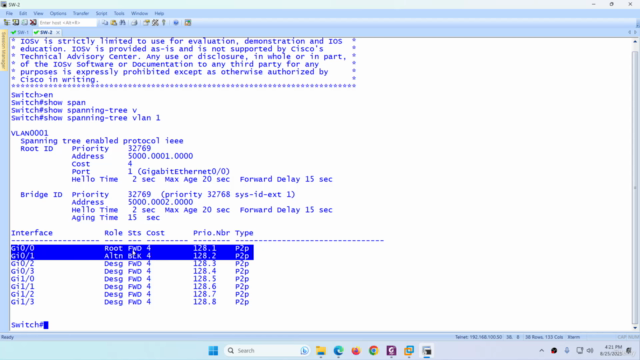
Task: Click the Connect in Tab toolbar icon
Action: 24,22
